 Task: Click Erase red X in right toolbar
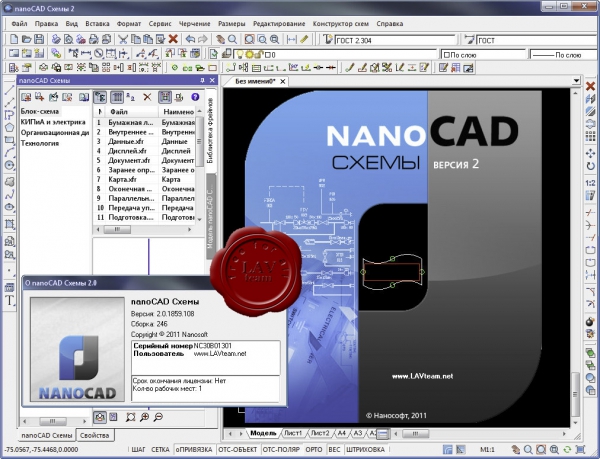point(590,86)
